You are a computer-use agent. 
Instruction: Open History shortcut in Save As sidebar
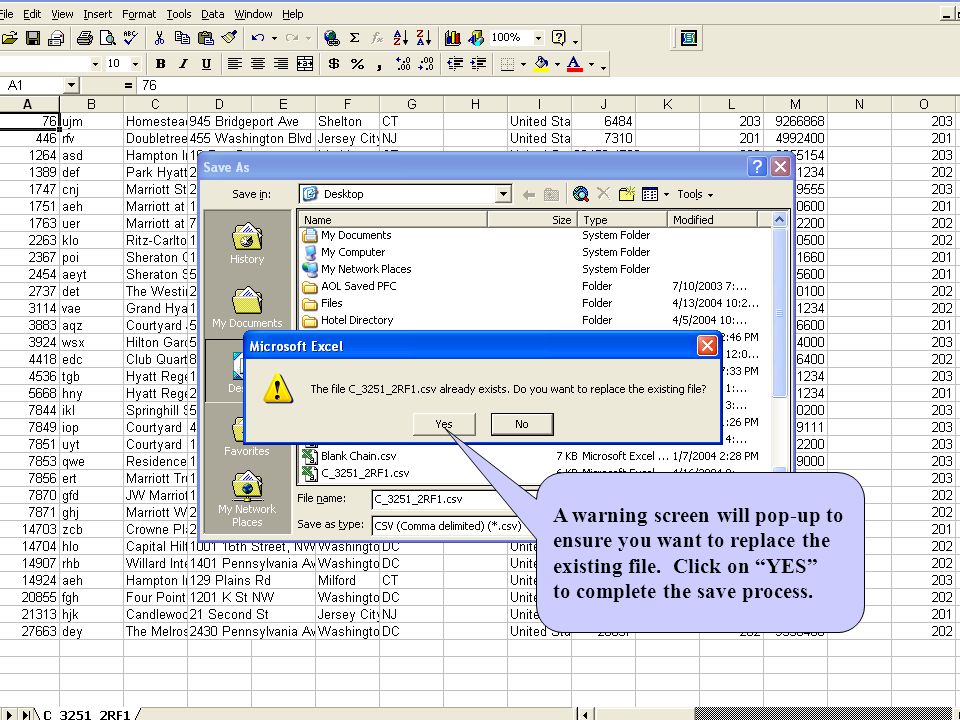click(247, 243)
